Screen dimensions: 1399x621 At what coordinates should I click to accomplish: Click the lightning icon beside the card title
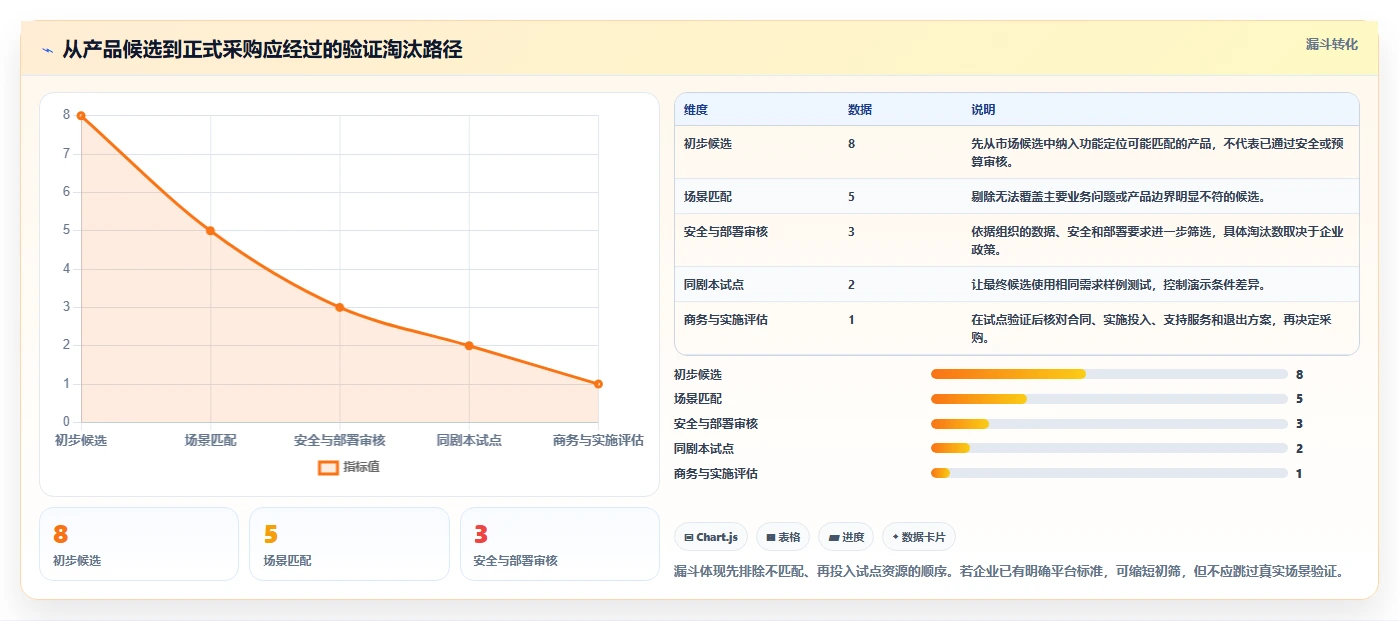[47, 50]
